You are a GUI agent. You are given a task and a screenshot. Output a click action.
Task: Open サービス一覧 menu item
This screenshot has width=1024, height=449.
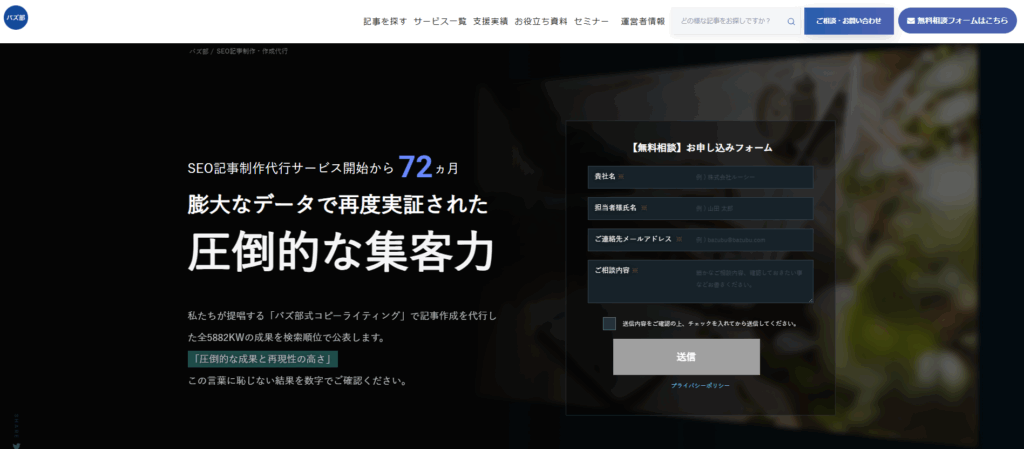pos(440,21)
